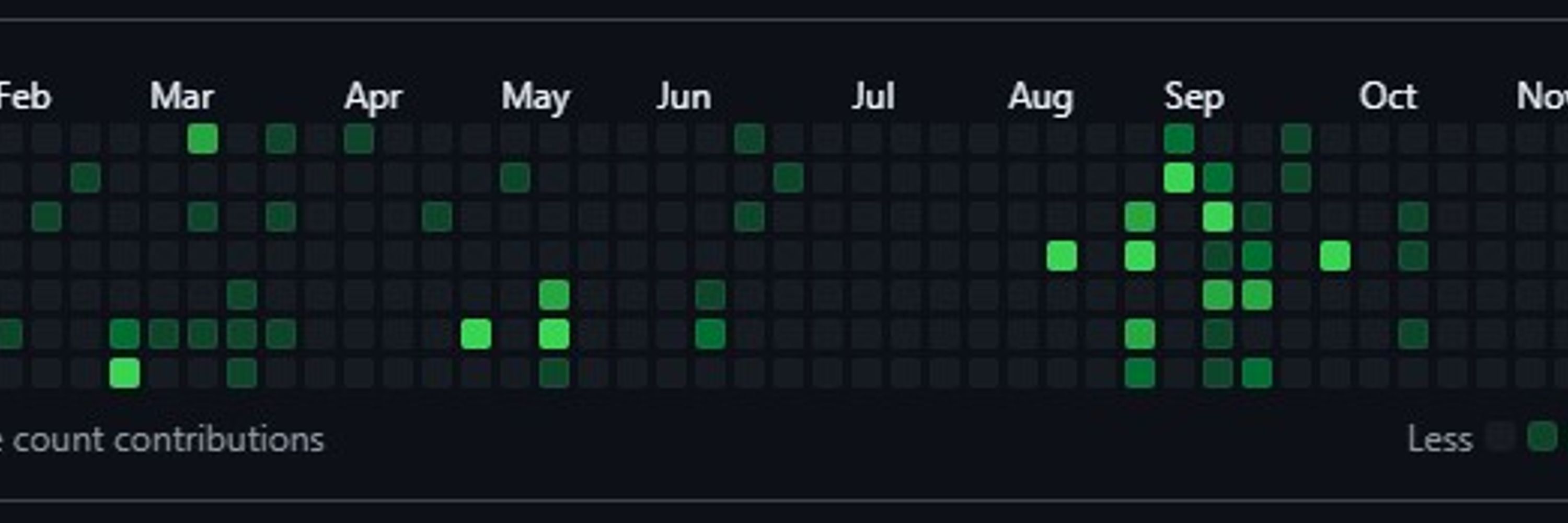Image resolution: width=1568 pixels, height=523 pixels.
Task: Click the dark green second-row cell below May
Action: pos(515,178)
